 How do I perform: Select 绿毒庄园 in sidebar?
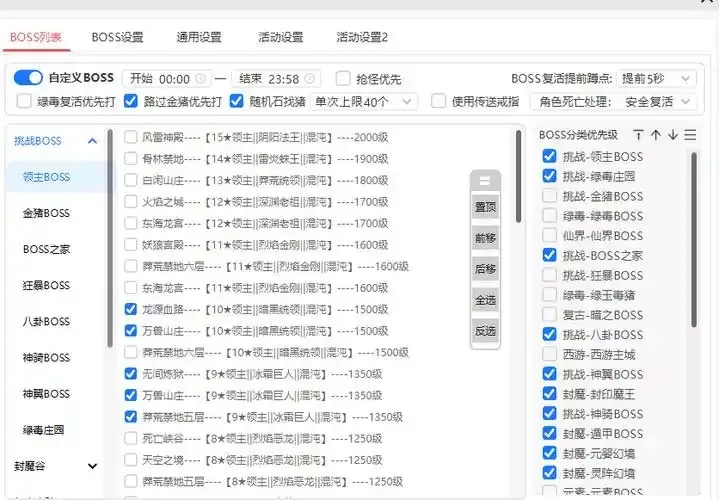(x=44, y=430)
